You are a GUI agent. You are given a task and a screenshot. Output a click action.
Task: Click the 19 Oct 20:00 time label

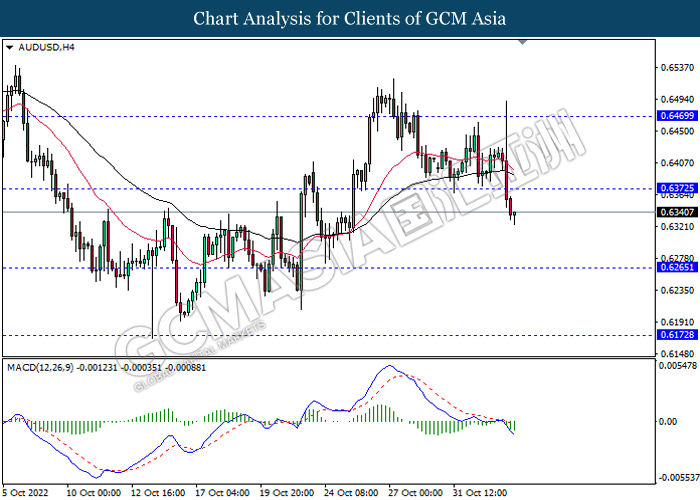(x=287, y=493)
